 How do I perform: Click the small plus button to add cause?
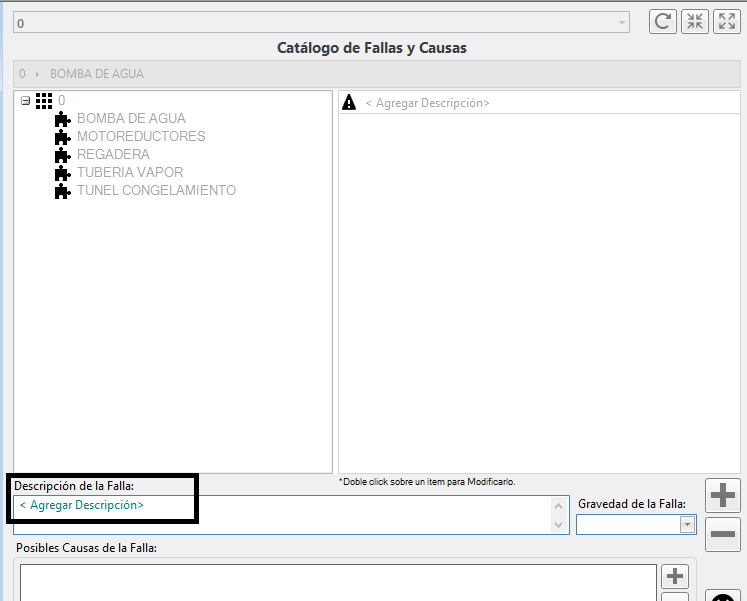[x=675, y=576]
